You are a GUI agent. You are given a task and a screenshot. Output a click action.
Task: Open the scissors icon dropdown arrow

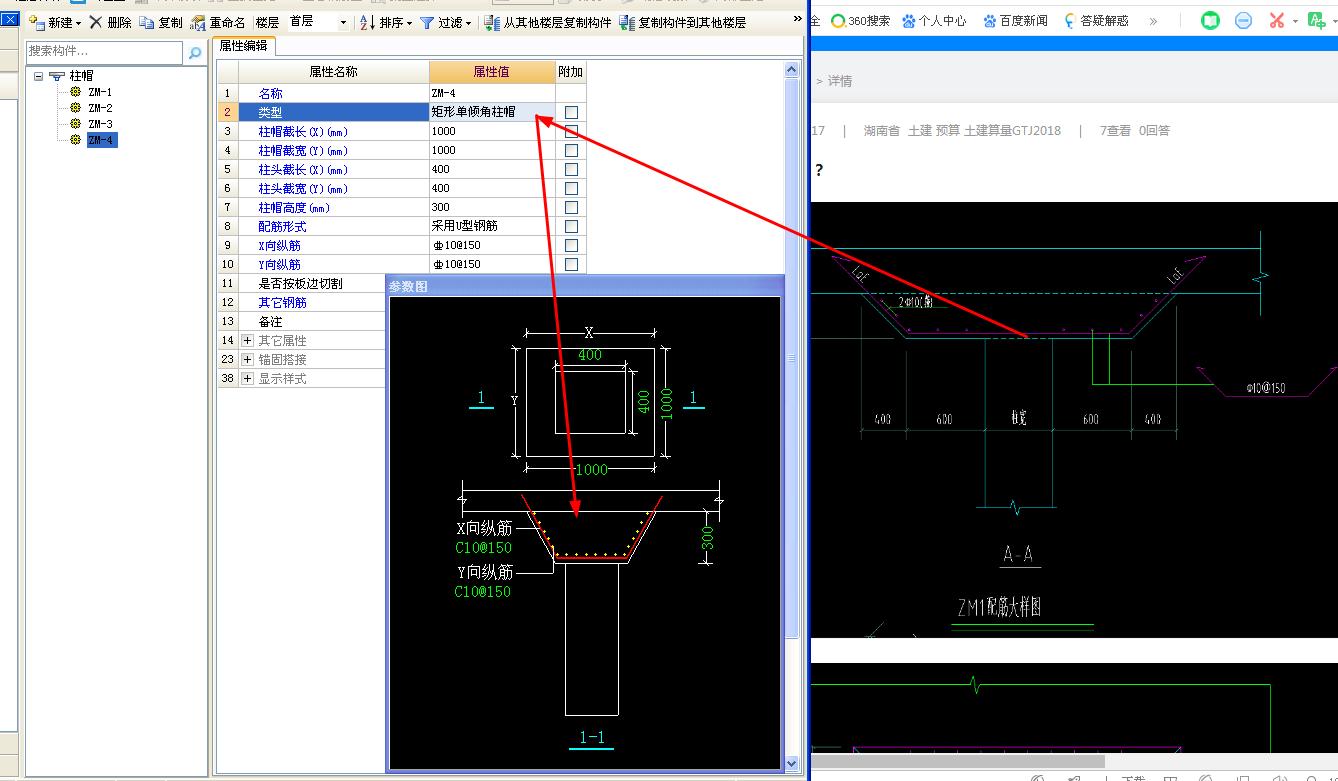coord(1295,21)
